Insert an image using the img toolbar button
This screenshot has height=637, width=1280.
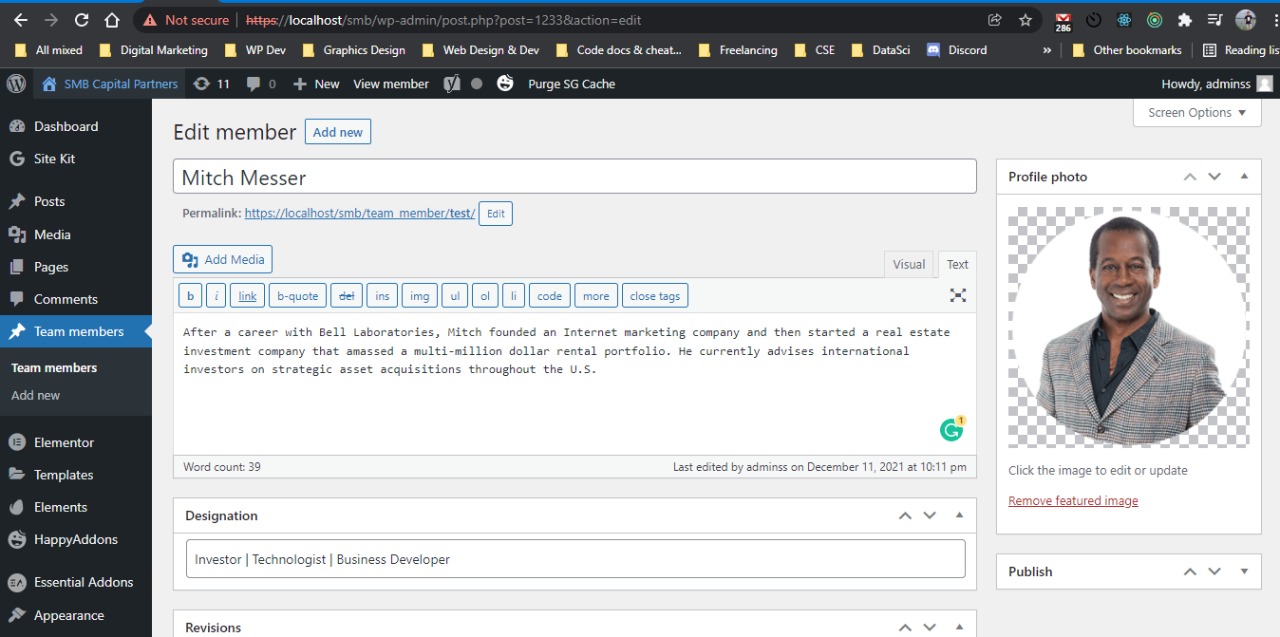[419, 295]
